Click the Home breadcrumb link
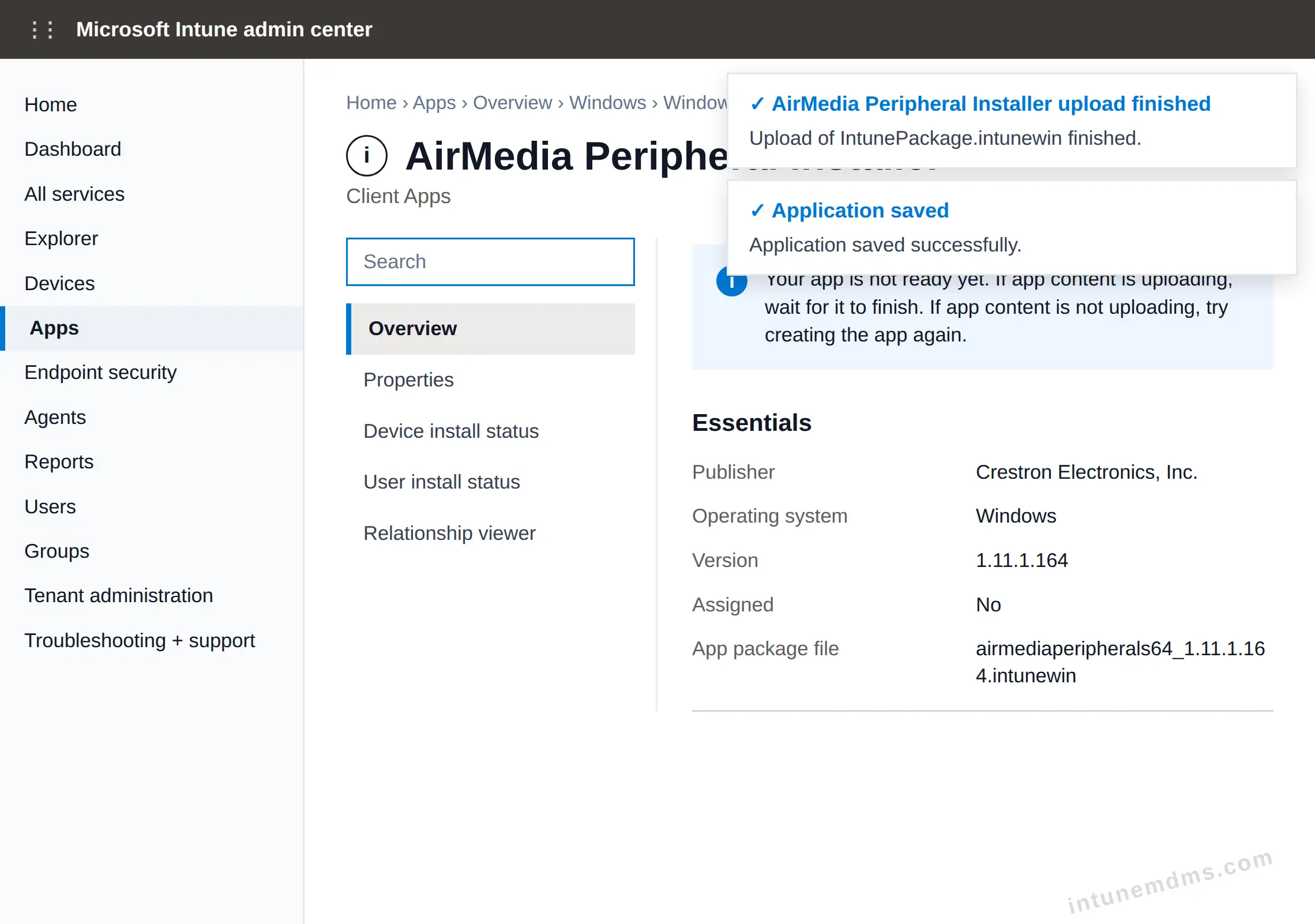The height and width of the screenshot is (924, 1315). click(371, 103)
